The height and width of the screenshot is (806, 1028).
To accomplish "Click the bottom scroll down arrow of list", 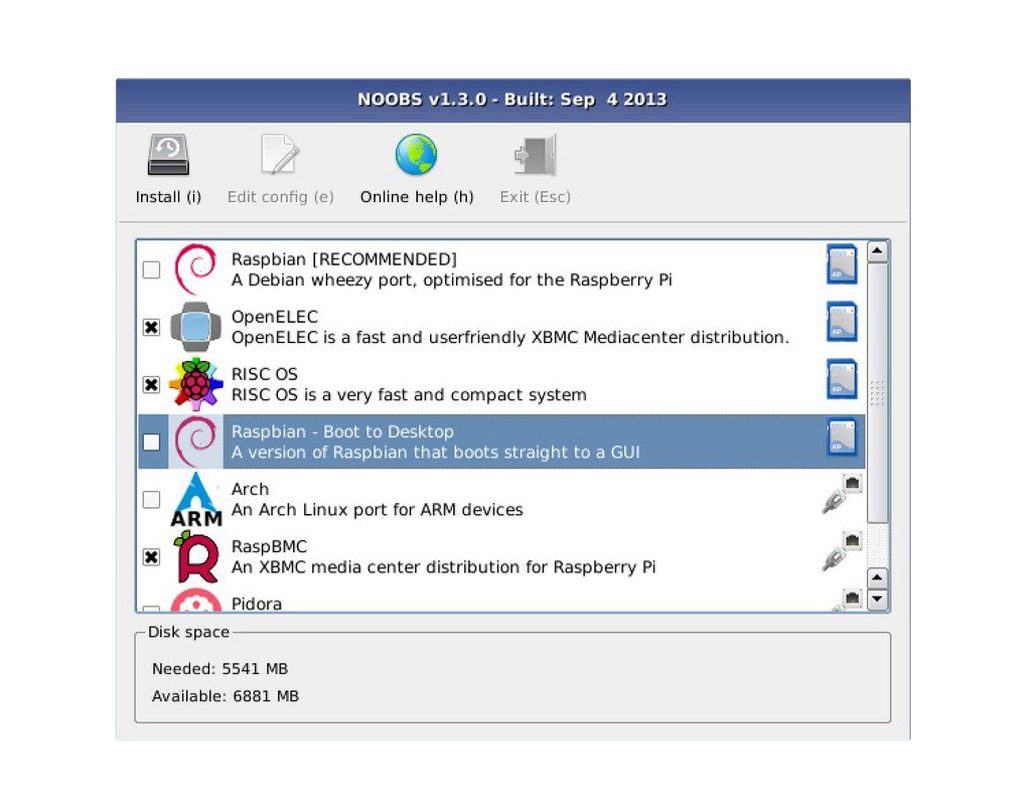I will tap(877, 599).
